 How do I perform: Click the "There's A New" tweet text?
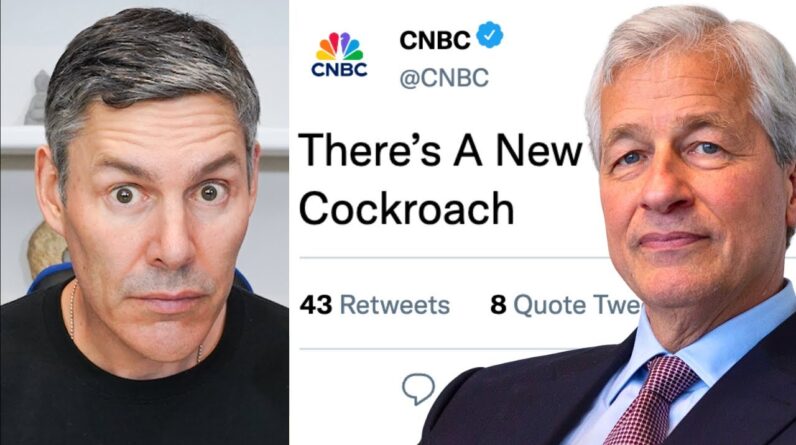tap(440, 150)
